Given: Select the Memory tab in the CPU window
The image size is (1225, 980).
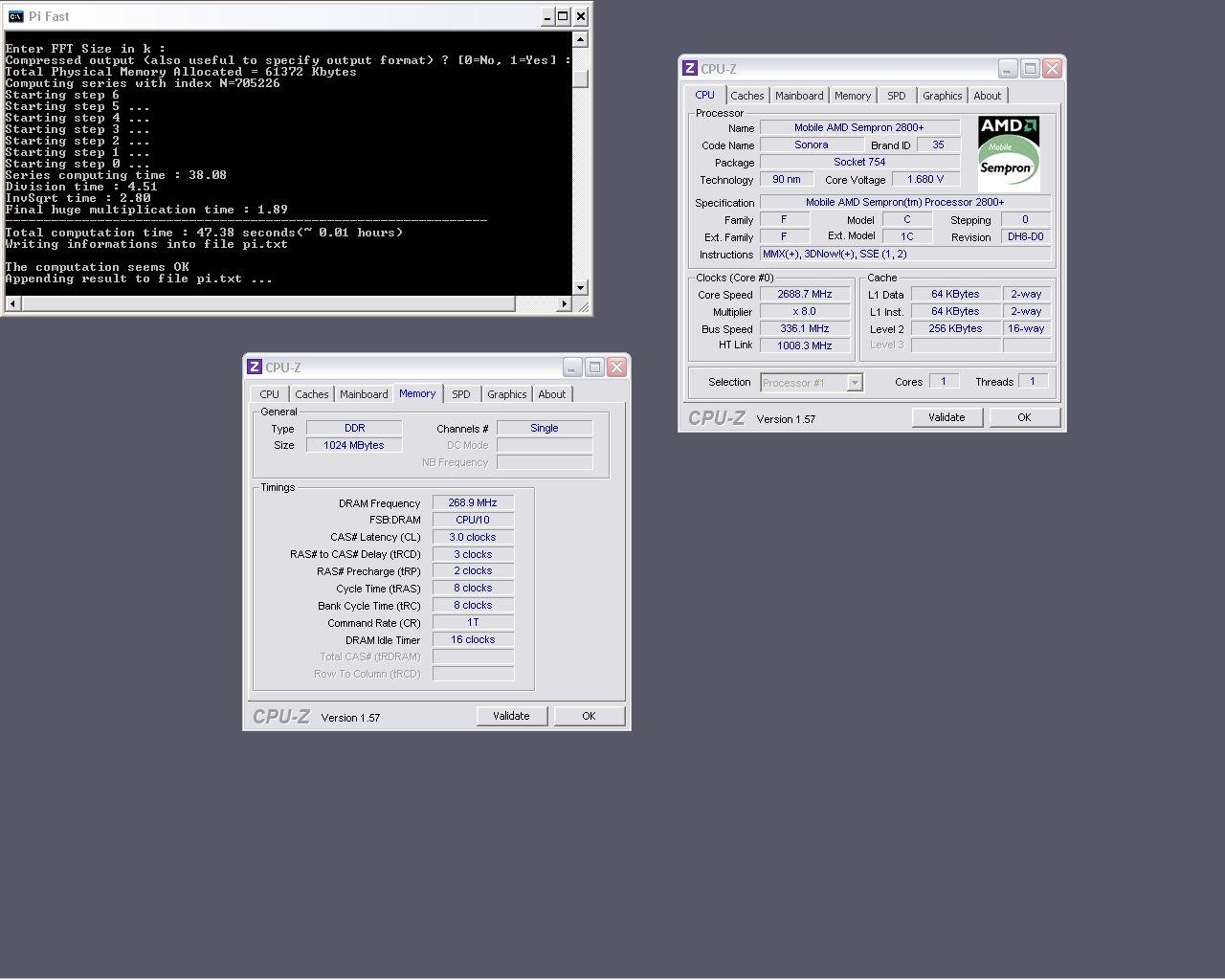Looking at the screenshot, I should (852, 96).
